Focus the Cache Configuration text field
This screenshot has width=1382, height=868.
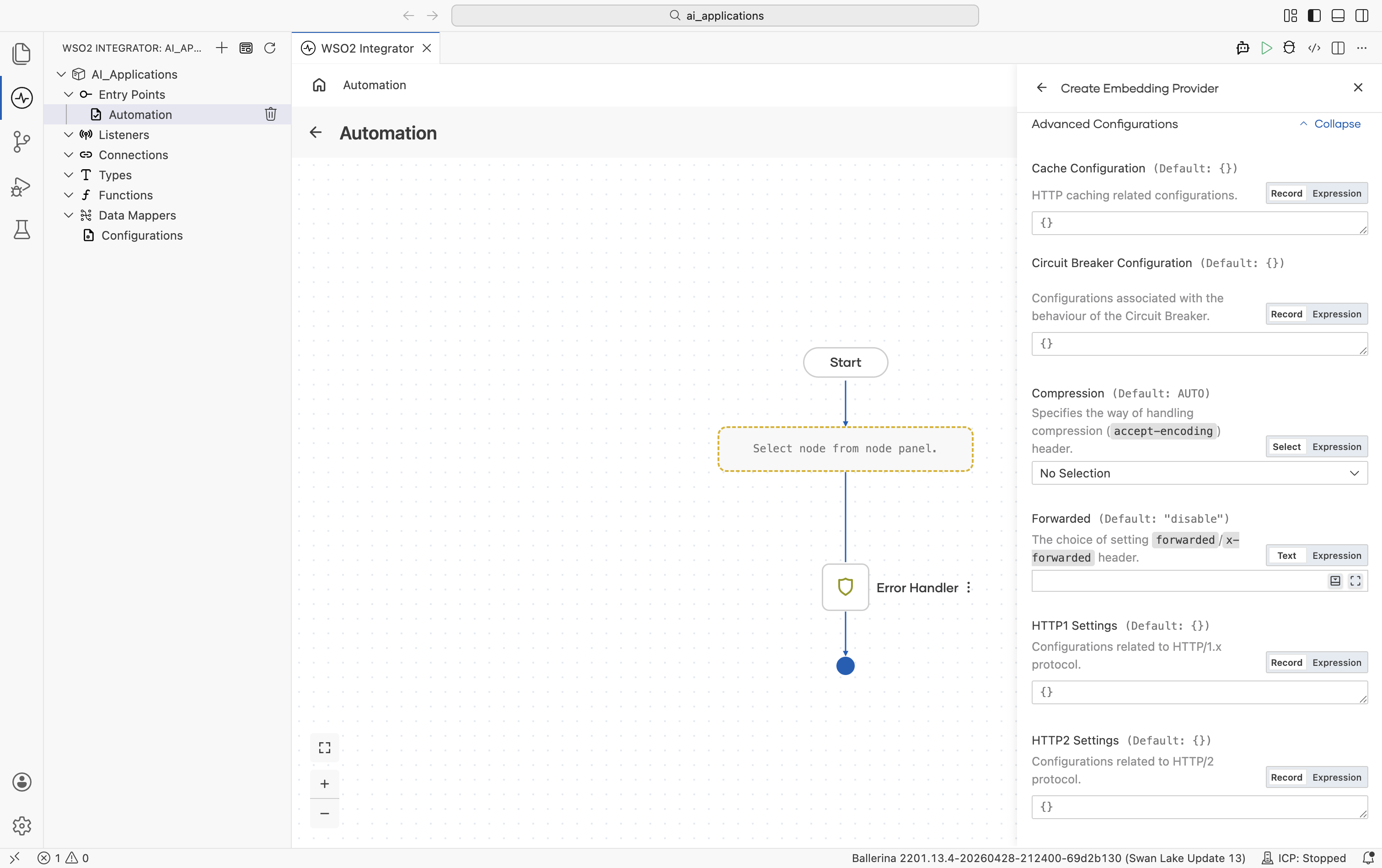(x=1200, y=223)
